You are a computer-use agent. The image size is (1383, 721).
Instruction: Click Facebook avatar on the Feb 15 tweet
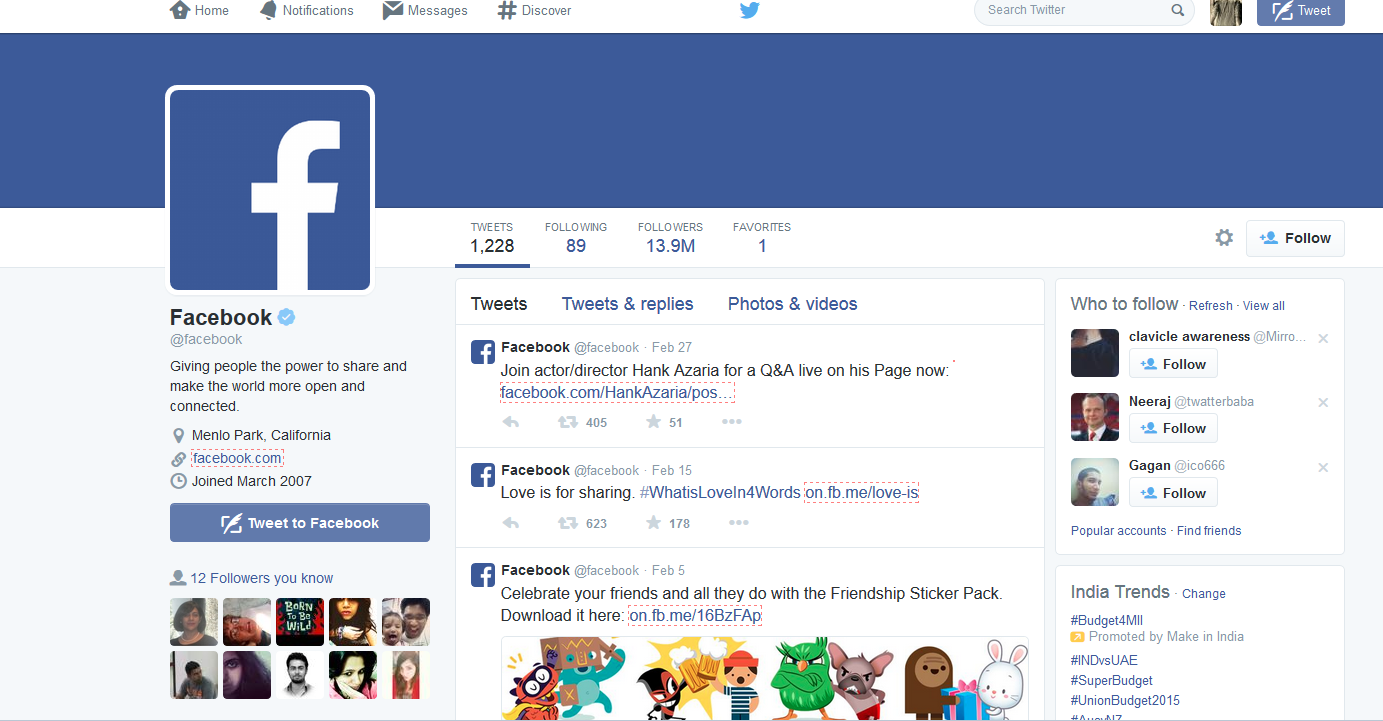click(x=483, y=474)
